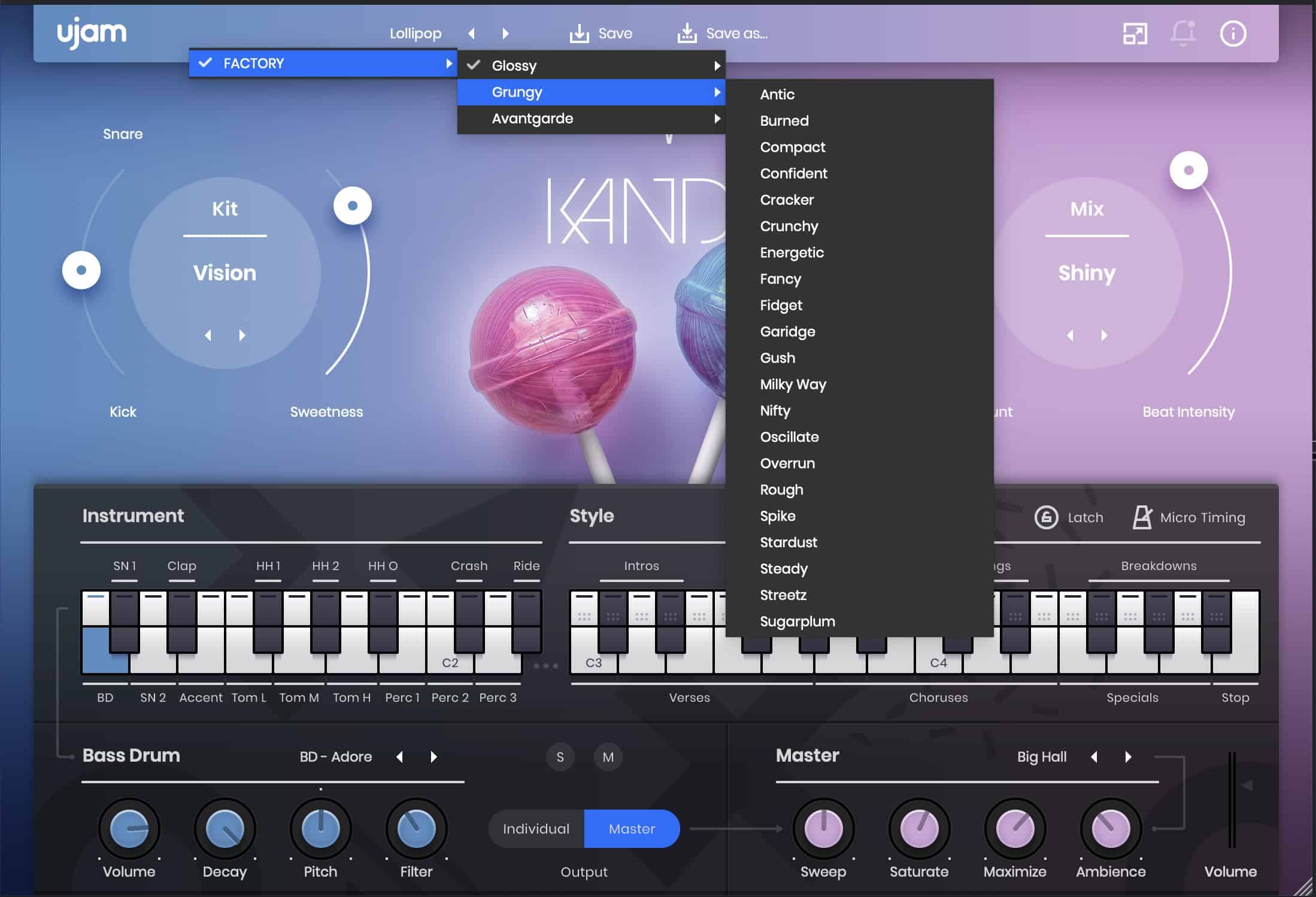This screenshot has width=1316, height=897.
Task: Choose the Antic preset
Action: (860, 95)
